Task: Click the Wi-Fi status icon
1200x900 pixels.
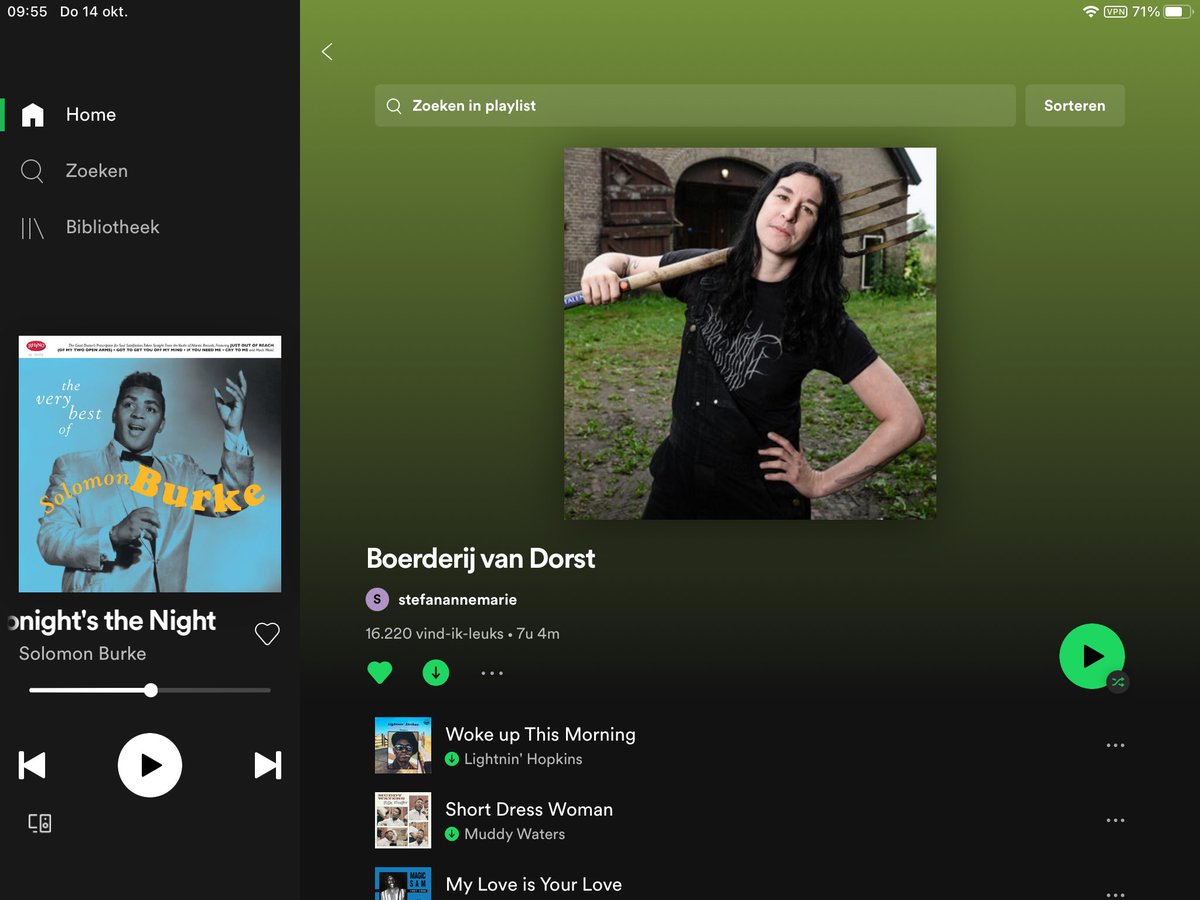Action: tap(1090, 12)
